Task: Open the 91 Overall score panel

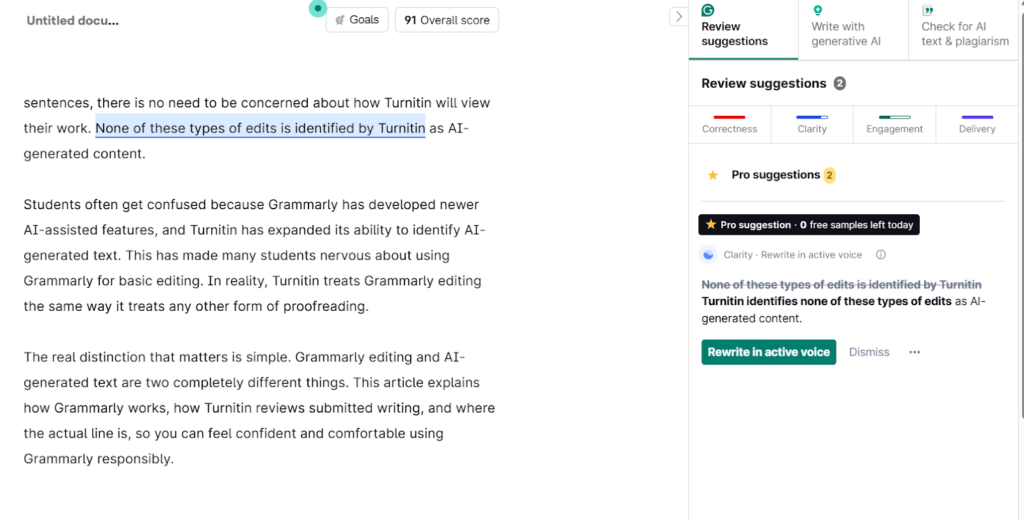Action: [447, 20]
